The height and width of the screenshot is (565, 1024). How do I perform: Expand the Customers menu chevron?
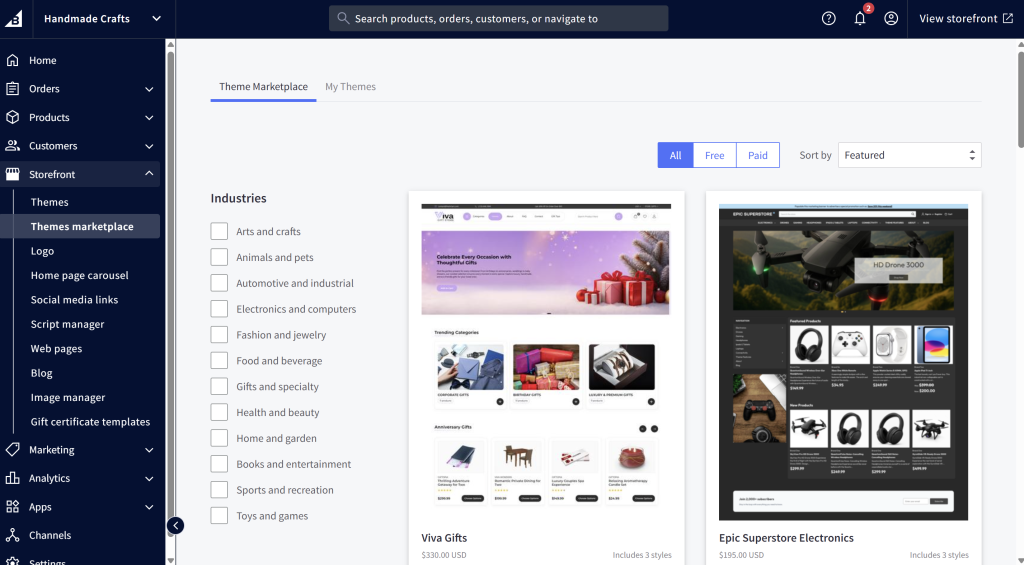click(149, 146)
